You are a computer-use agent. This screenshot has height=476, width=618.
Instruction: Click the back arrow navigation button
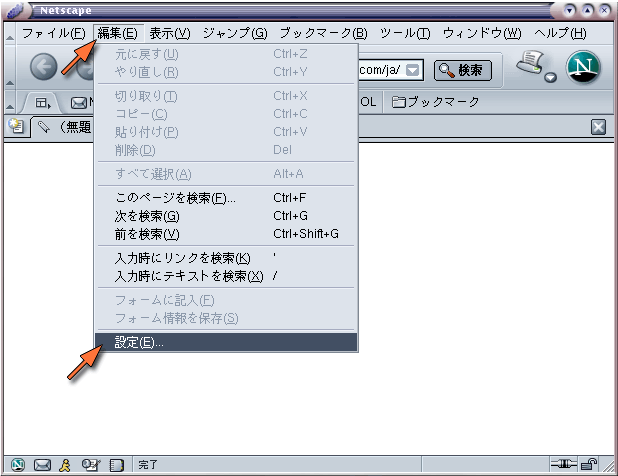click(44, 67)
